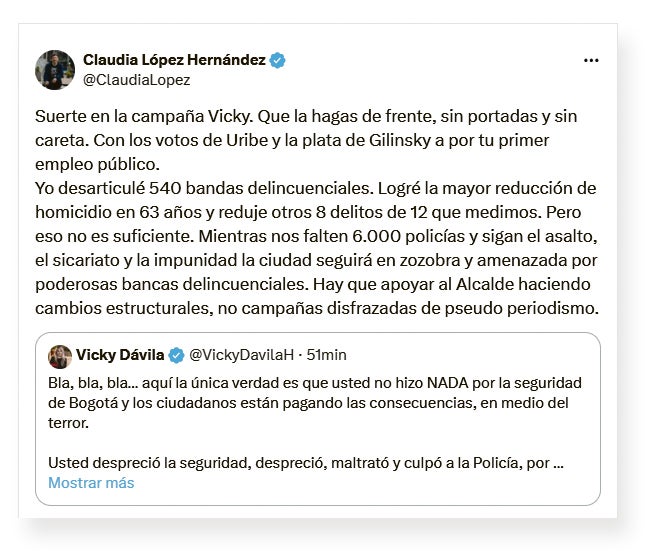Viewport: 659px width, 555px height.
Task: Visit the @VickyDavilaH handle
Action: click(x=240, y=356)
